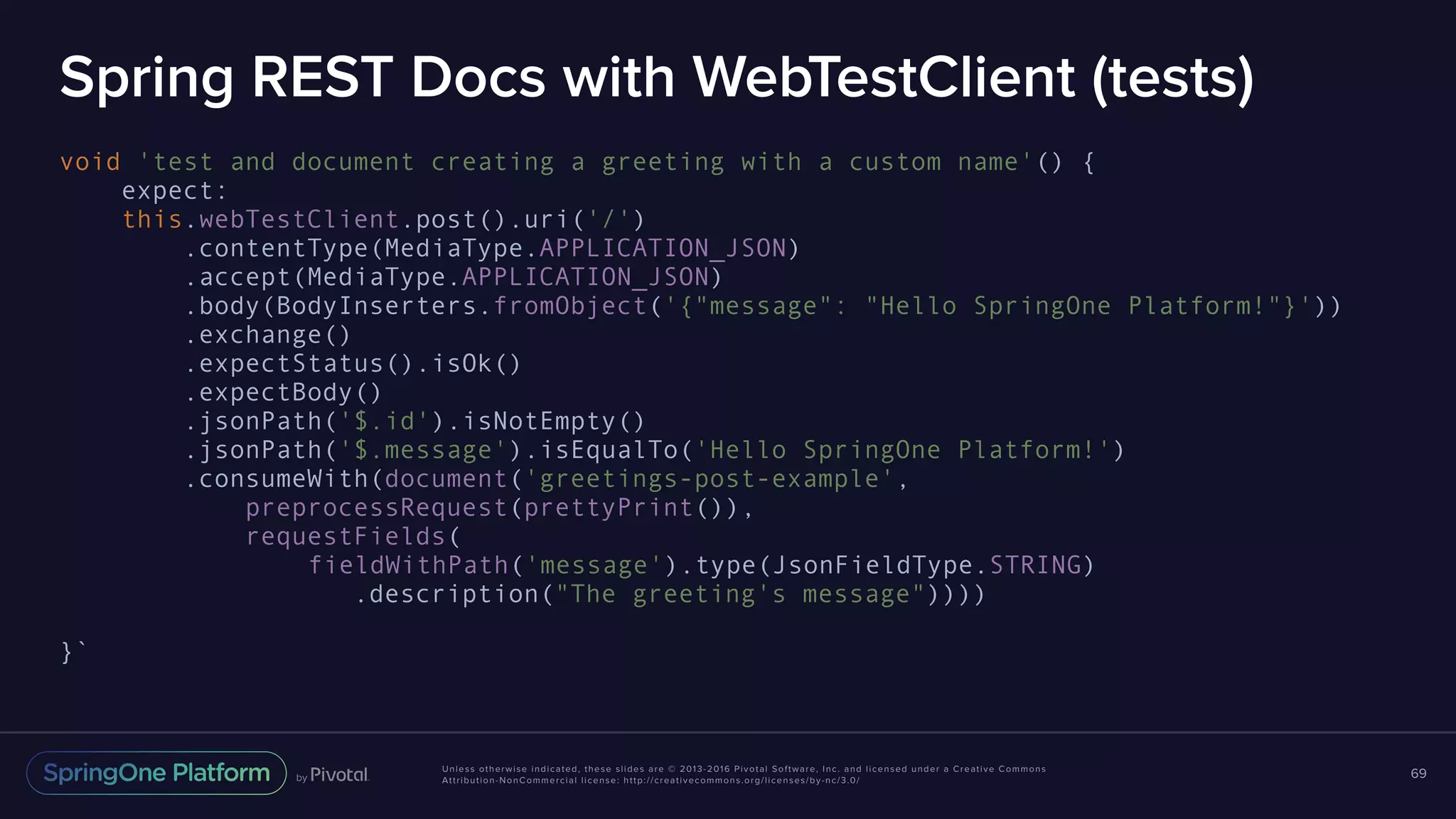Click slide number 69

tap(1418, 773)
